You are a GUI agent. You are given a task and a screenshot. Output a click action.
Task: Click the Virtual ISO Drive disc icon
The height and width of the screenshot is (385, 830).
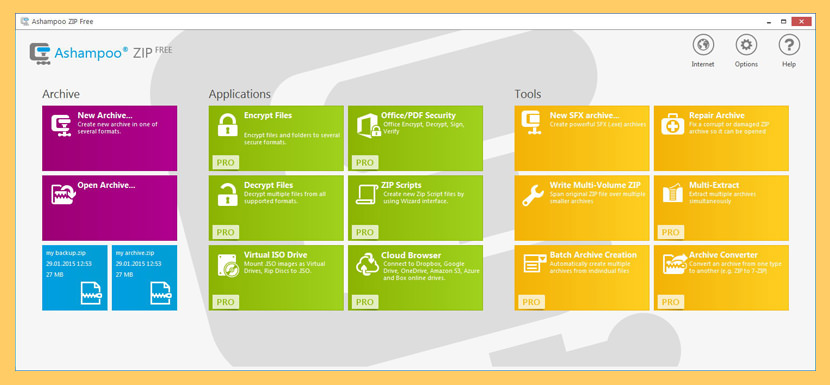[228, 265]
